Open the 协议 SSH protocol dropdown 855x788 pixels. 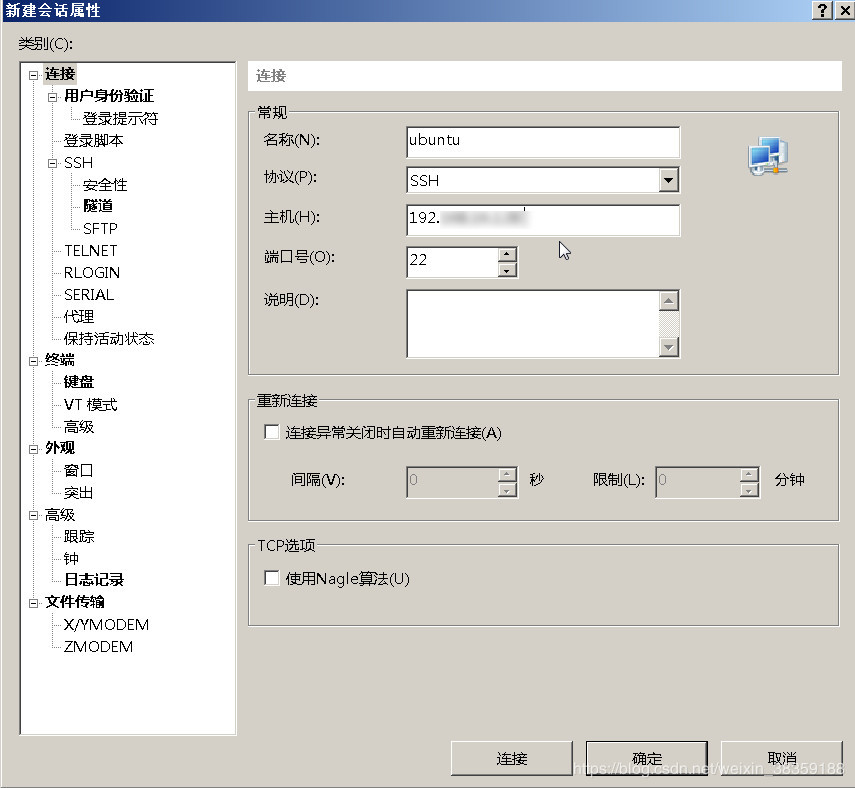point(668,180)
